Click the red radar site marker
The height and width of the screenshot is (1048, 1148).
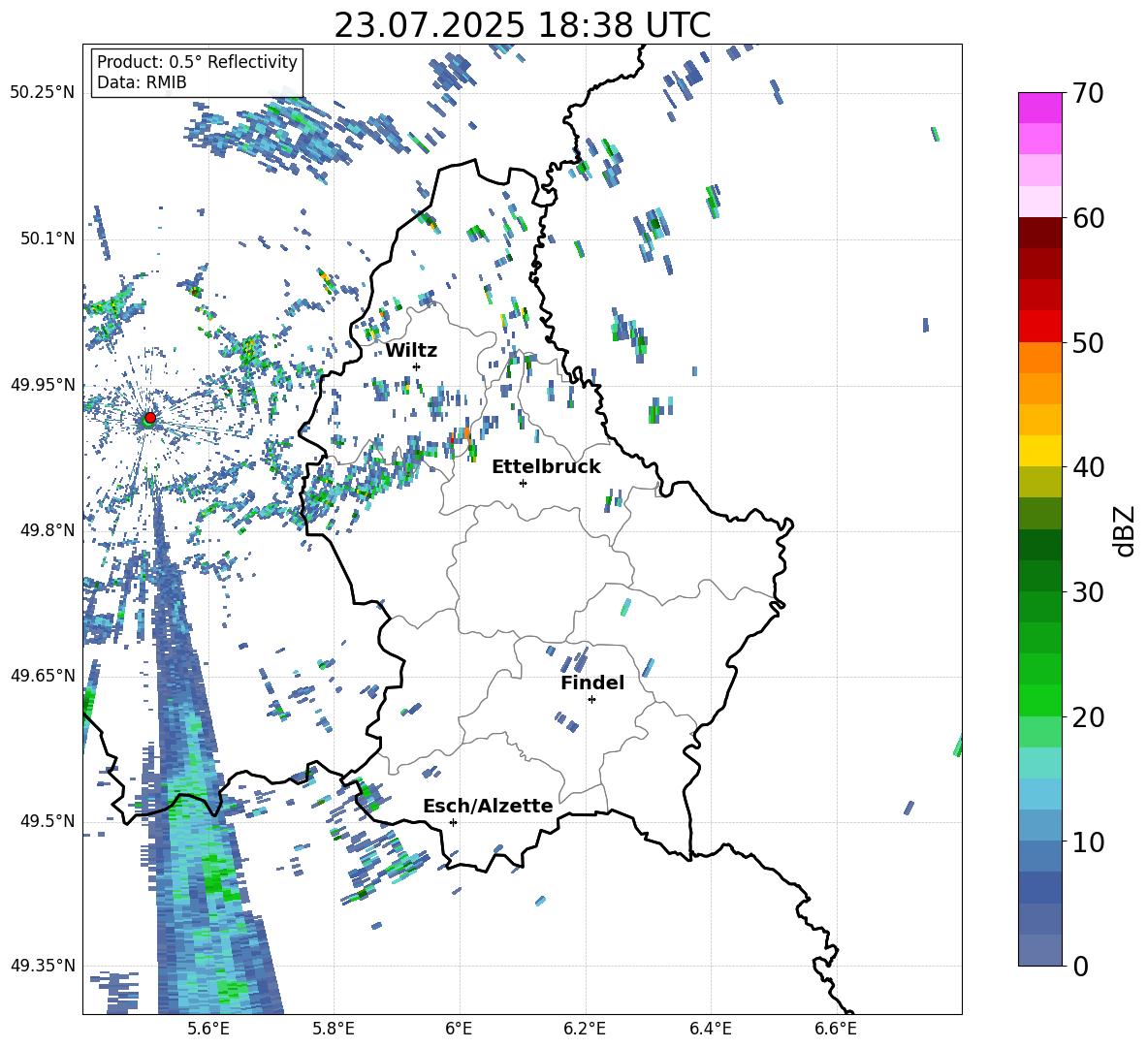tap(150, 417)
